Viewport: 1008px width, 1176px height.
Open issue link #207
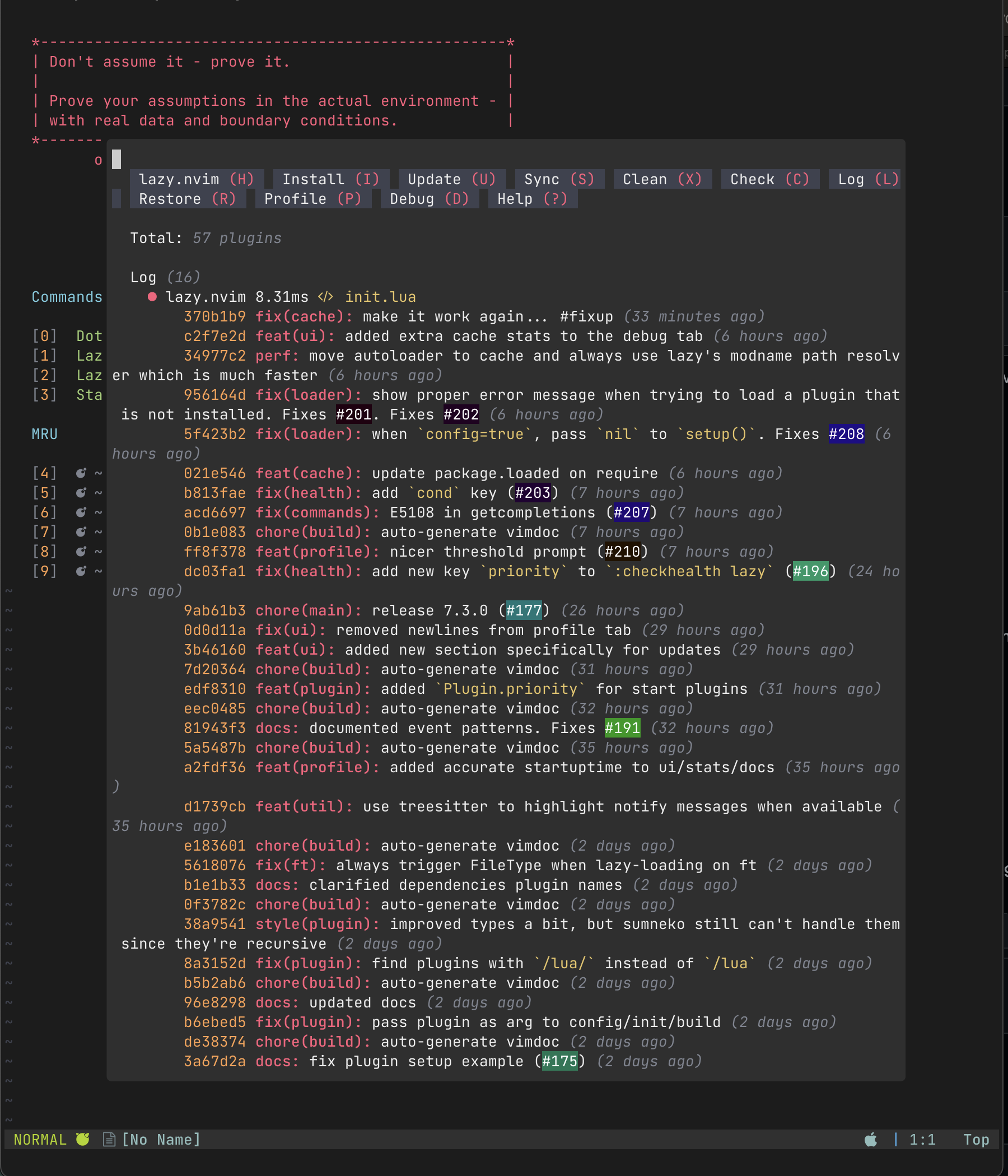[x=631, y=512]
